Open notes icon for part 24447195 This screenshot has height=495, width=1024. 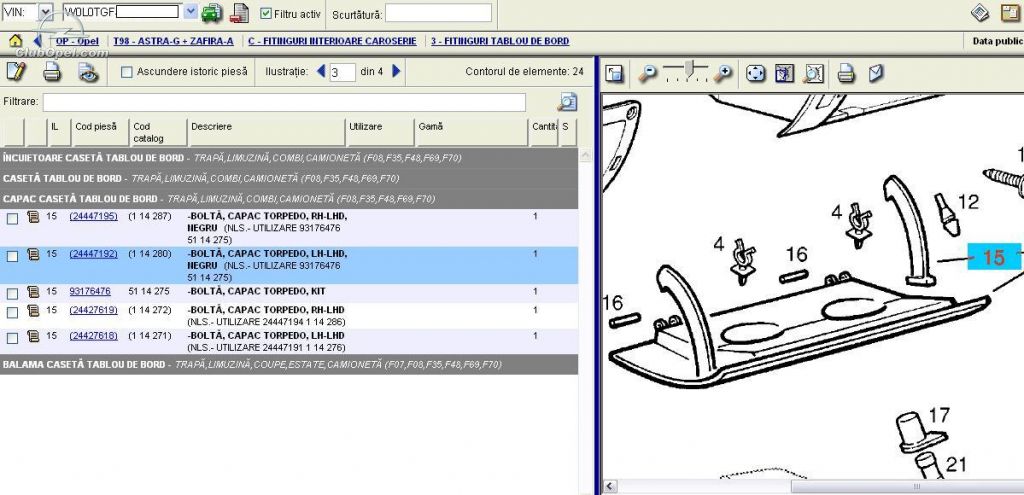click(33, 217)
